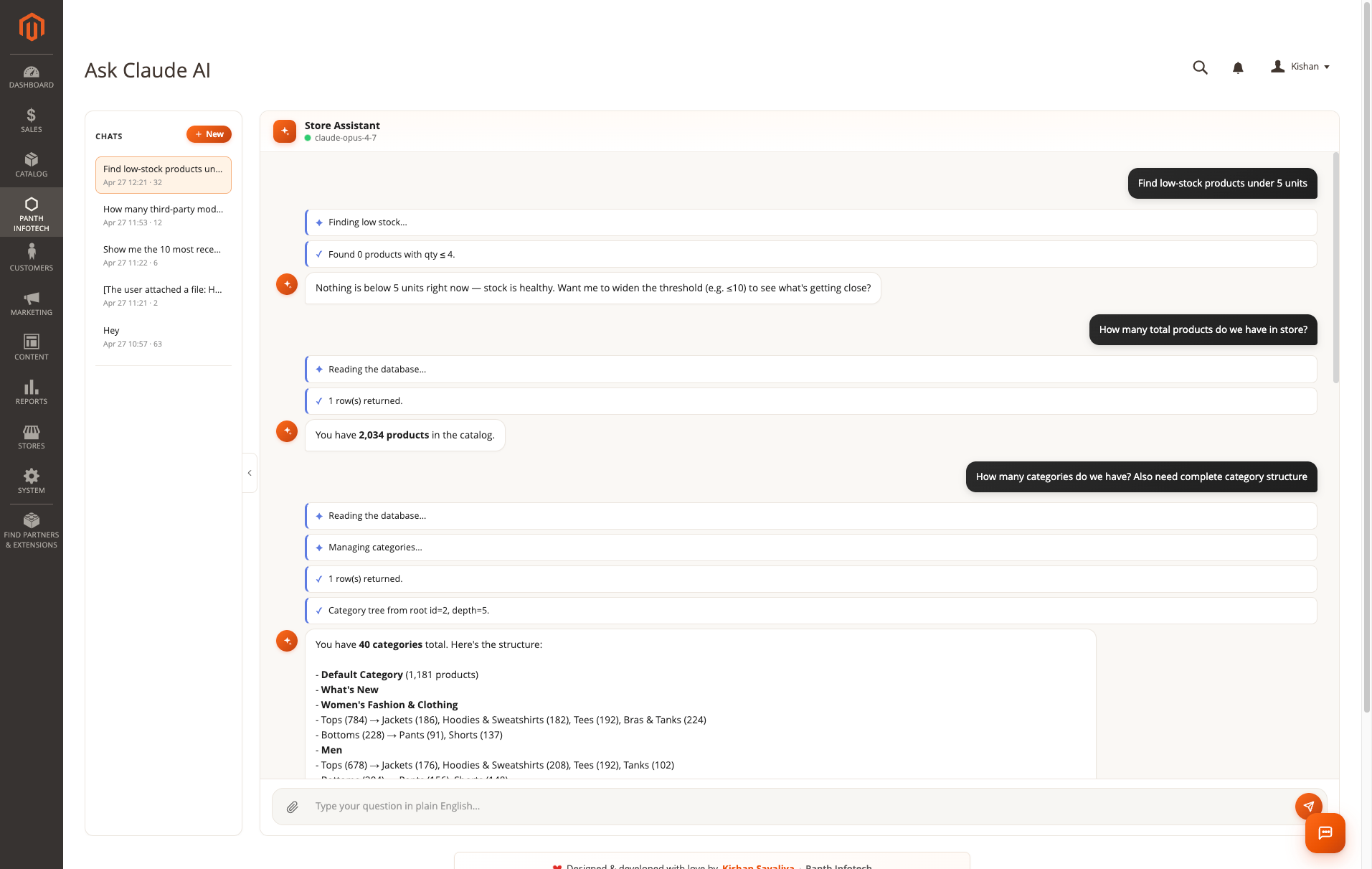Image resolution: width=1372 pixels, height=869 pixels.
Task: Open the Stores menu
Action: click(x=31, y=438)
